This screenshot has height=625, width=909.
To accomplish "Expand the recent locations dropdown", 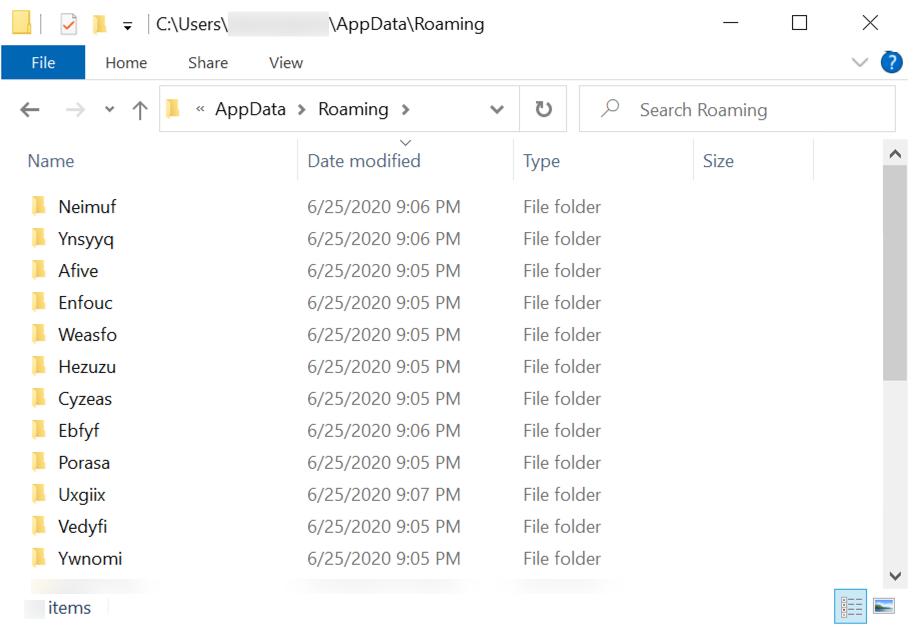I will click(109, 109).
